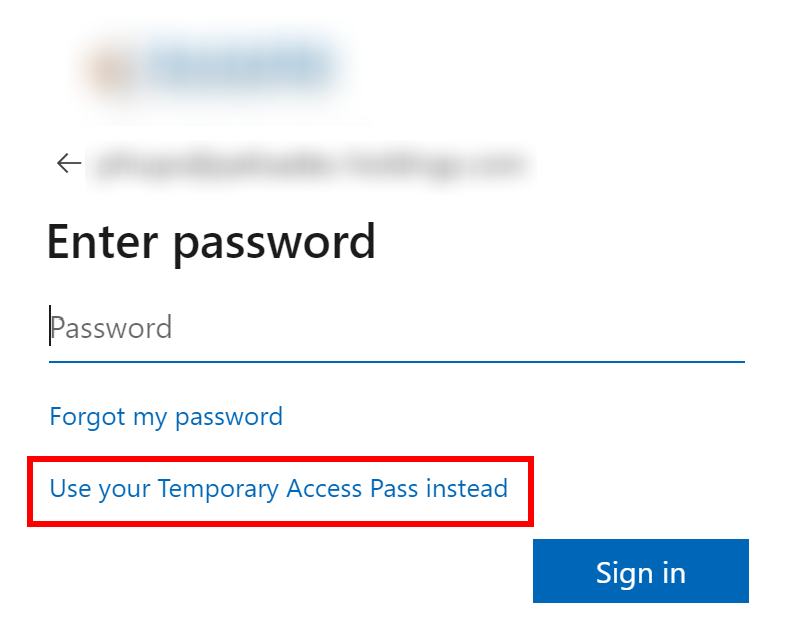The height and width of the screenshot is (638, 808).
Task: Go back using the left arrow icon
Action: point(69,163)
